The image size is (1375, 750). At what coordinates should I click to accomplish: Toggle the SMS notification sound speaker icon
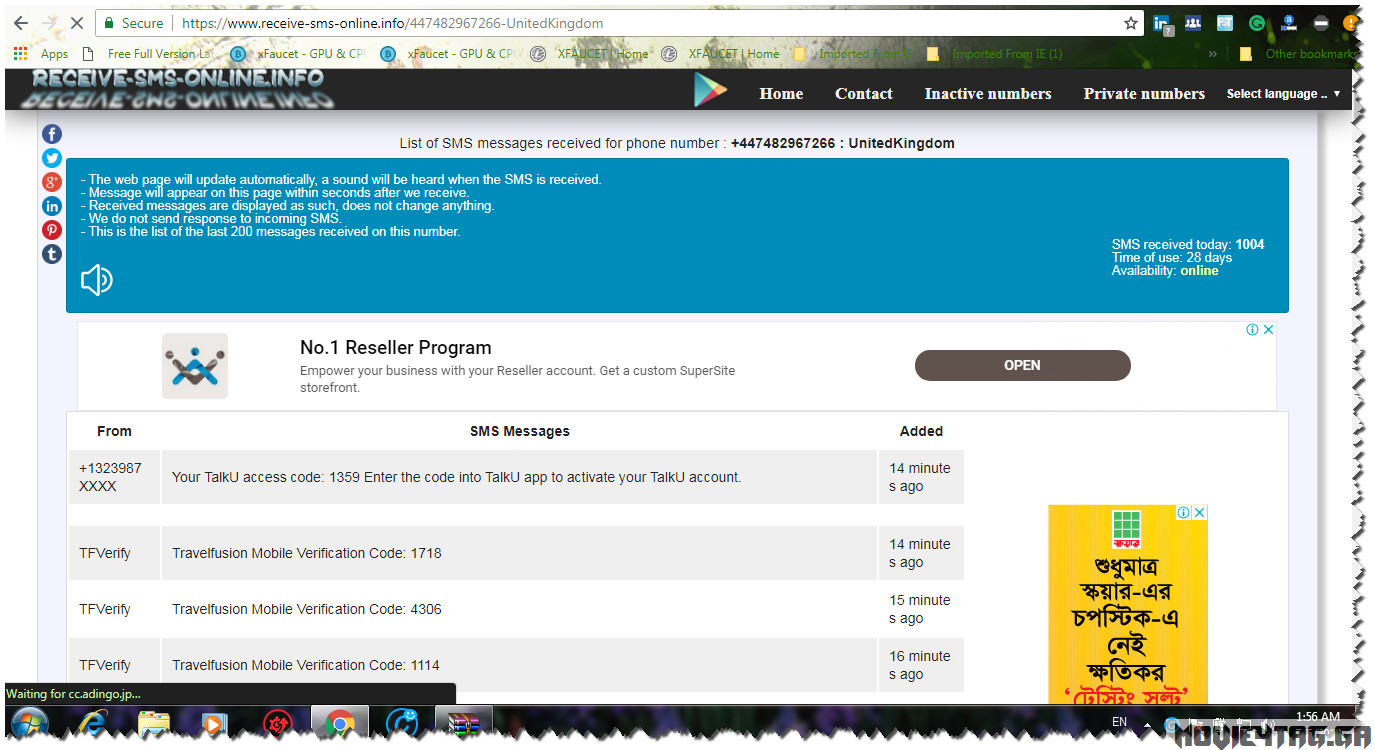97,281
